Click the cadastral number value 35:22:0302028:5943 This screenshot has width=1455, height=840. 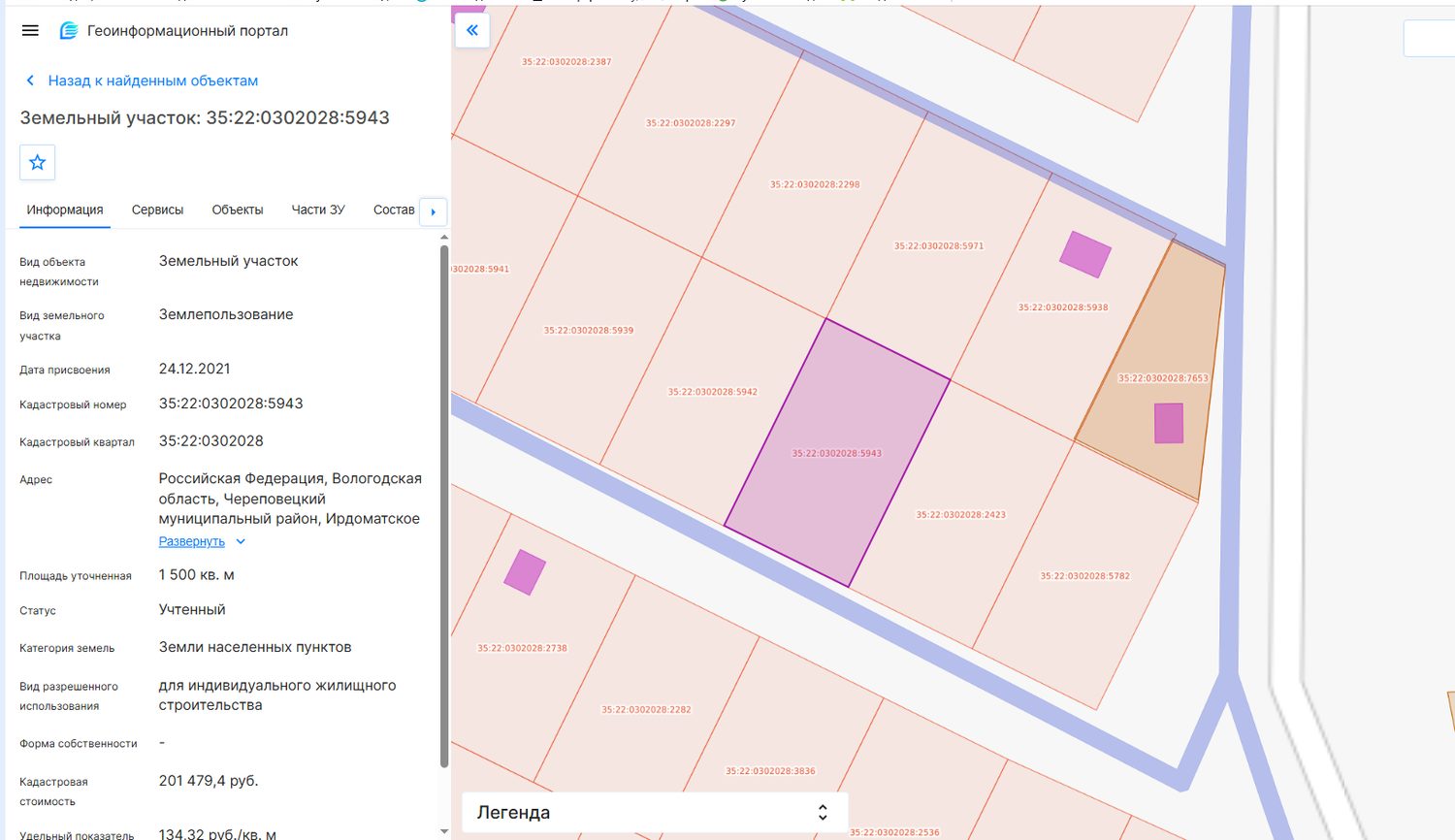coord(231,404)
